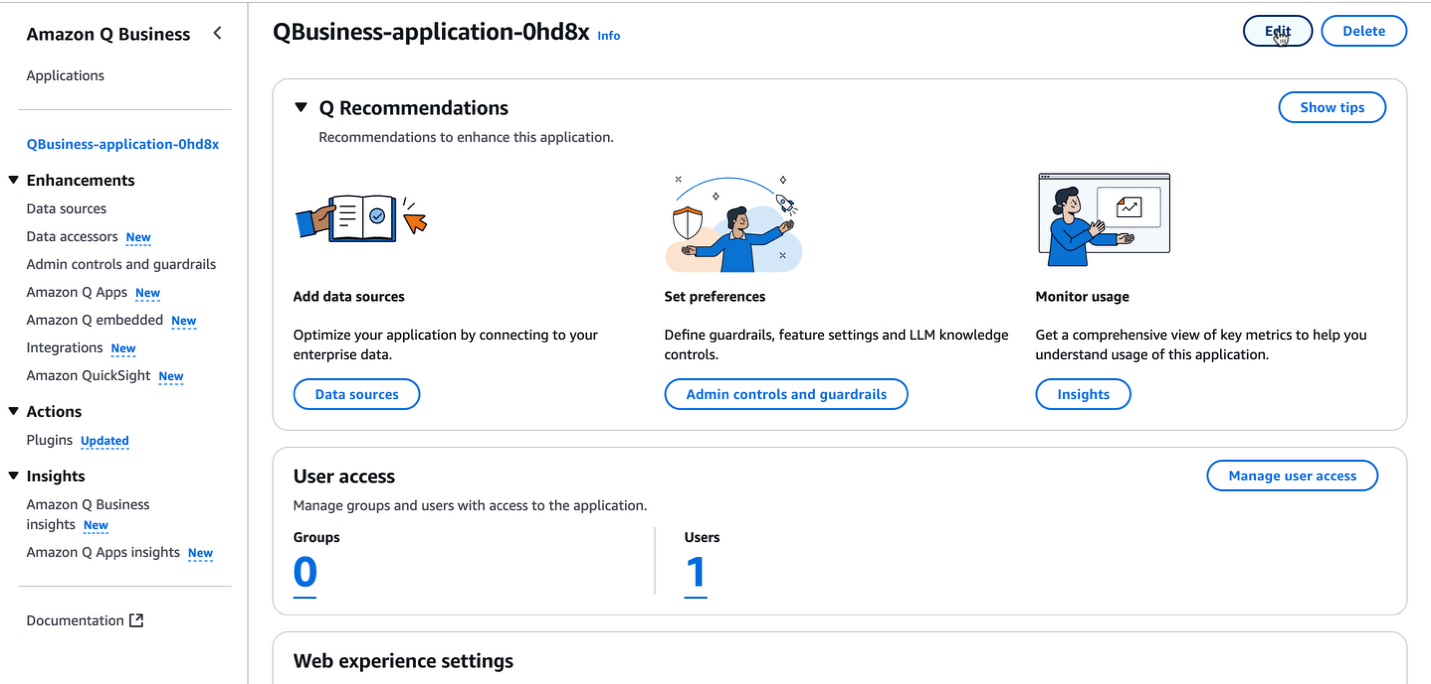Open Data sources in sidebar

66,209
